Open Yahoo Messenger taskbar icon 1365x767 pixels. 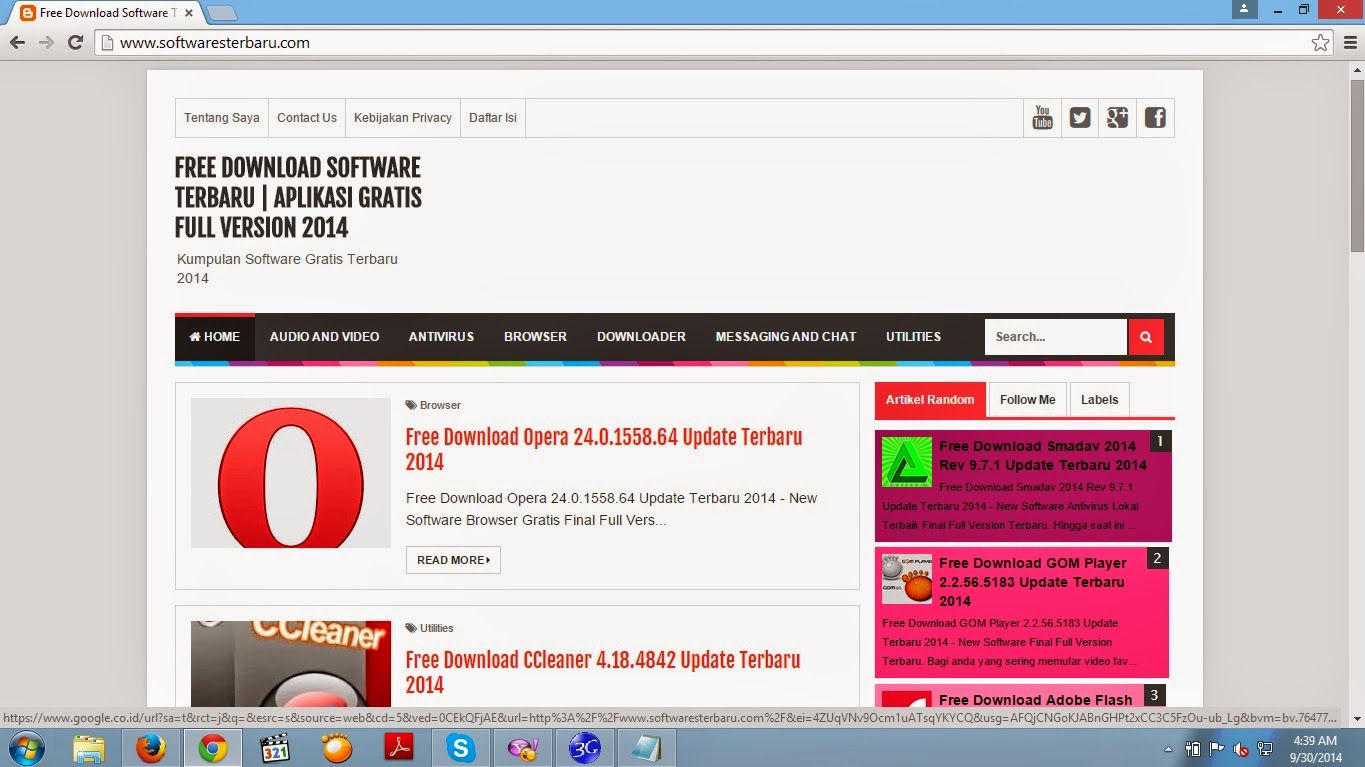[523, 748]
